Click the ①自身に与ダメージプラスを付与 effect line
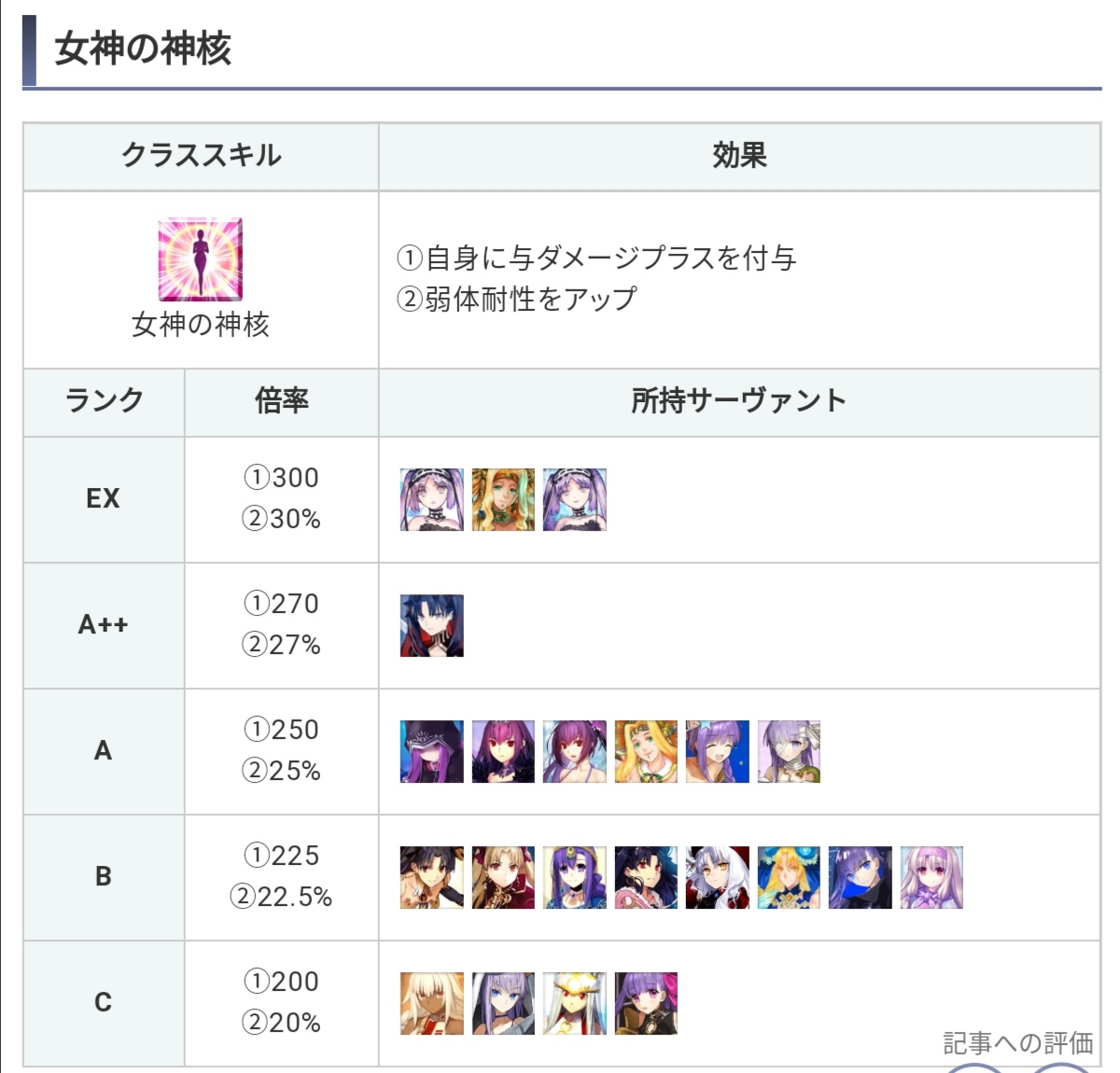Viewport: 1120px width, 1073px height. point(596,258)
